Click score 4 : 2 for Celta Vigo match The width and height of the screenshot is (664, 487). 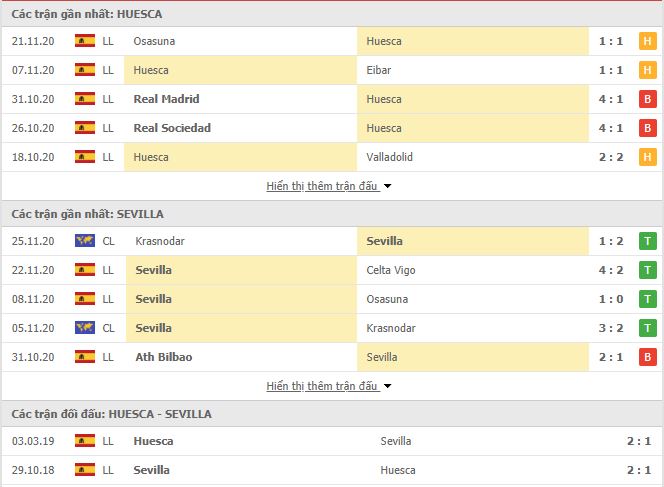(x=611, y=270)
